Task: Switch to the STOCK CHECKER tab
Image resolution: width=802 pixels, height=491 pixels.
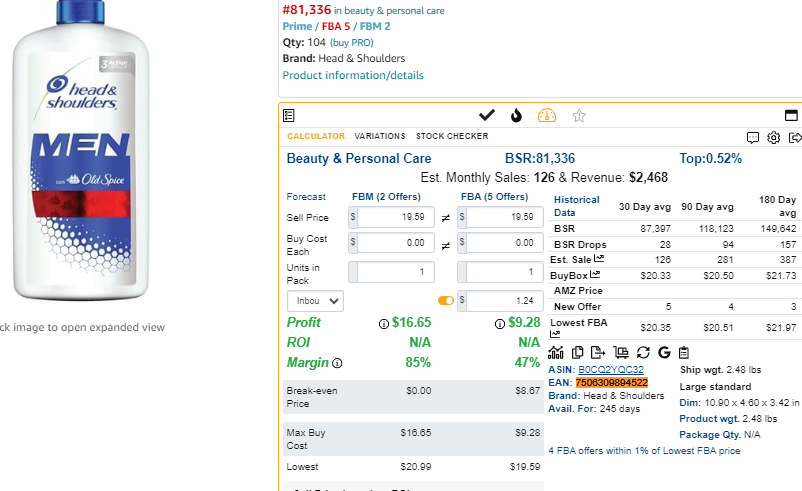Action: 452,136
